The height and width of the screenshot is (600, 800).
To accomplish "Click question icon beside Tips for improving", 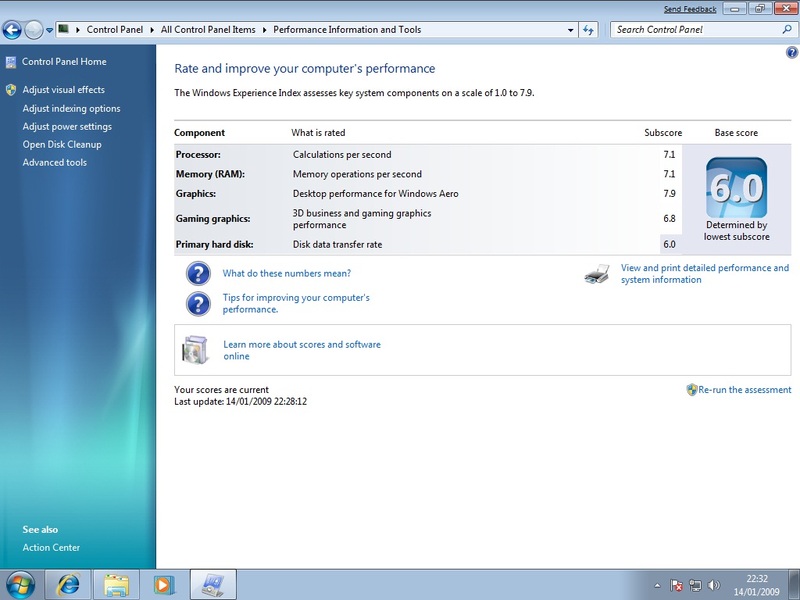I will pos(198,304).
